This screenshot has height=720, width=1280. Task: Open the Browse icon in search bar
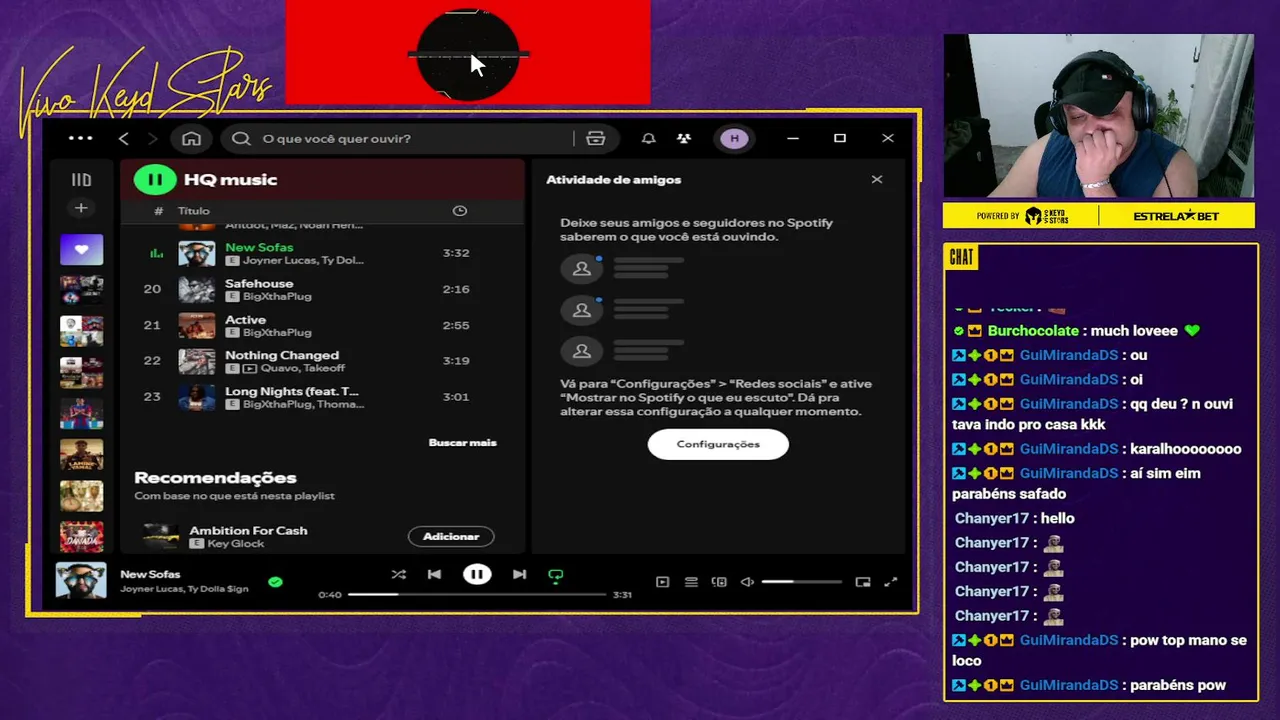tap(596, 138)
